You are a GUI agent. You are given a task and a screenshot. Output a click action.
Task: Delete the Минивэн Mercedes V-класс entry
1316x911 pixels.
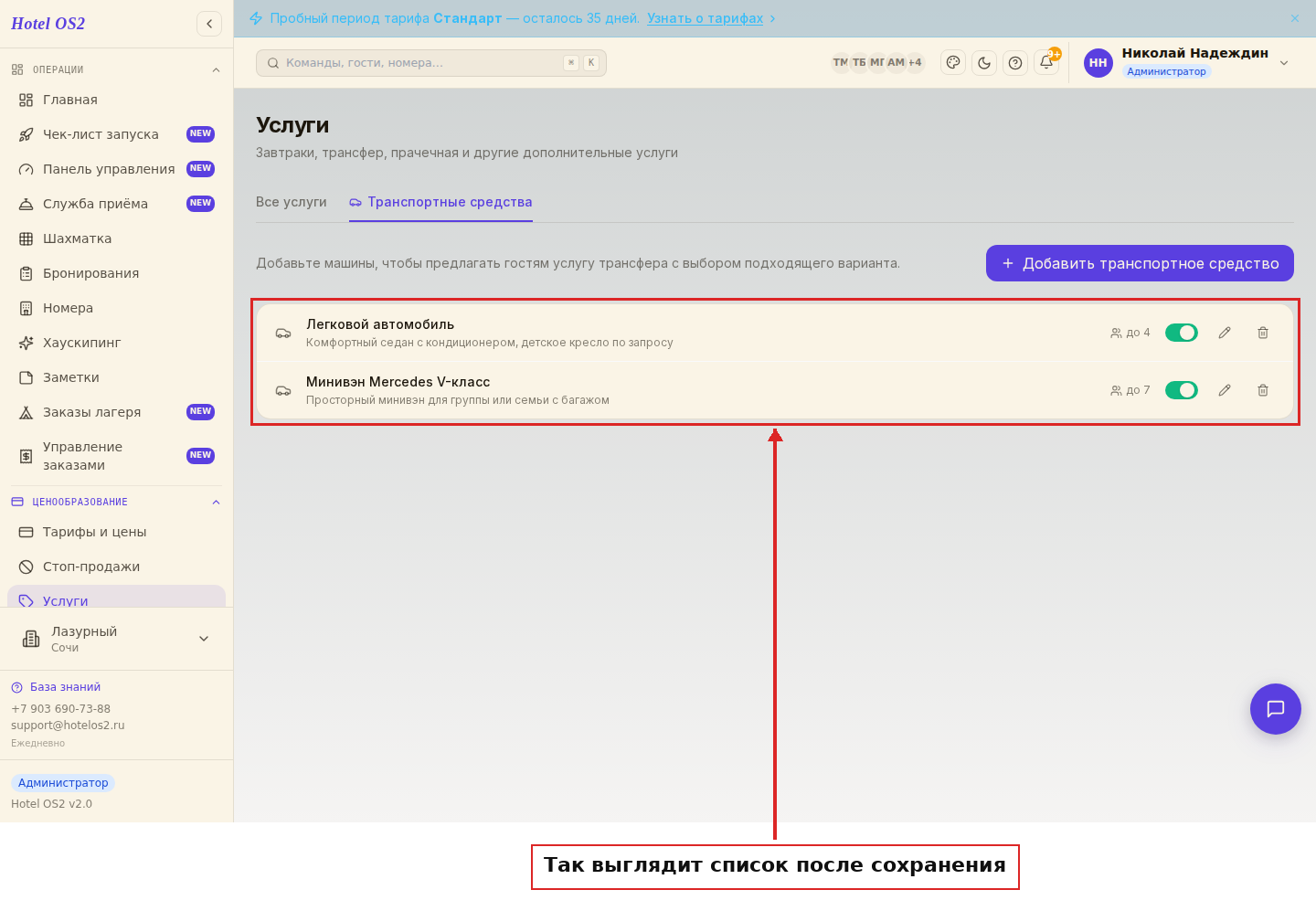pyautogui.click(x=1263, y=390)
